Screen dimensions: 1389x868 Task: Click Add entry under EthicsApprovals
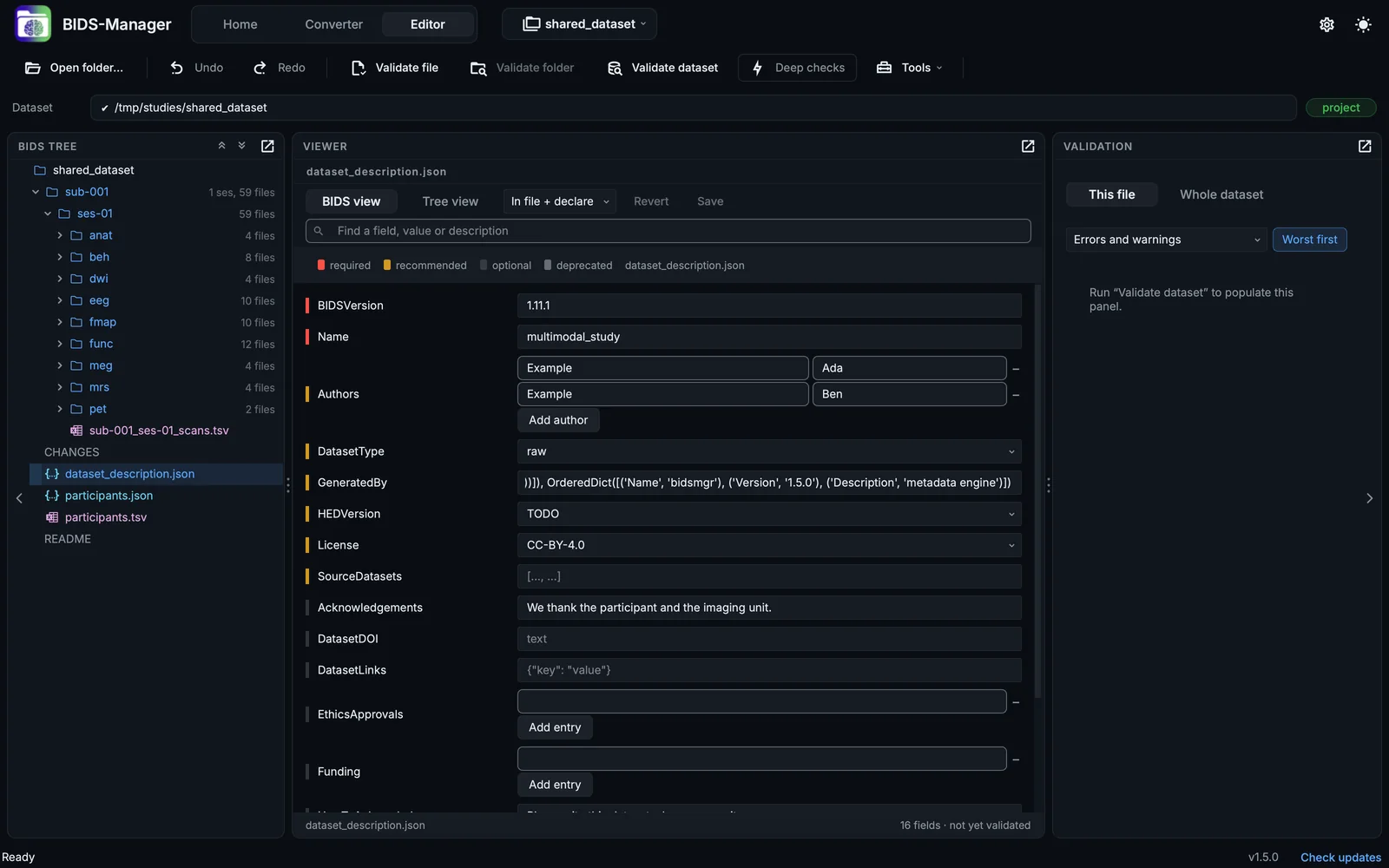pos(555,727)
